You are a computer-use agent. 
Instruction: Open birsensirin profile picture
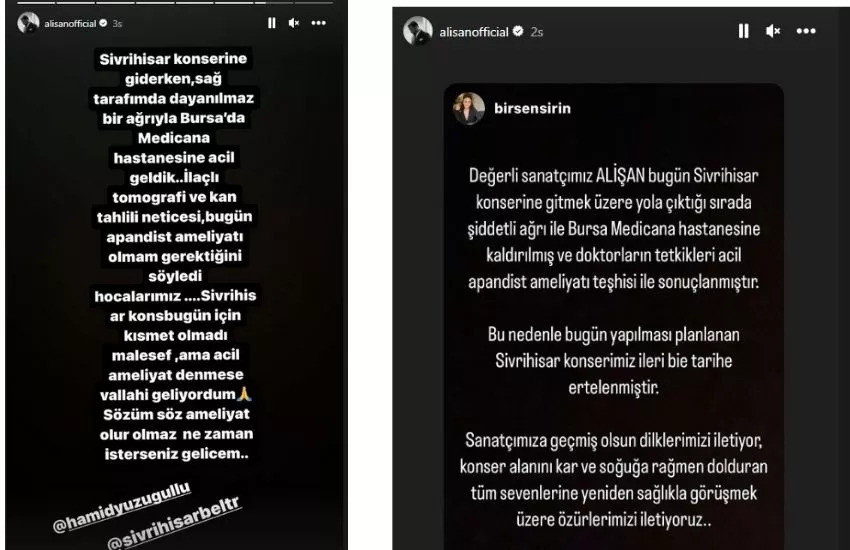point(469,108)
